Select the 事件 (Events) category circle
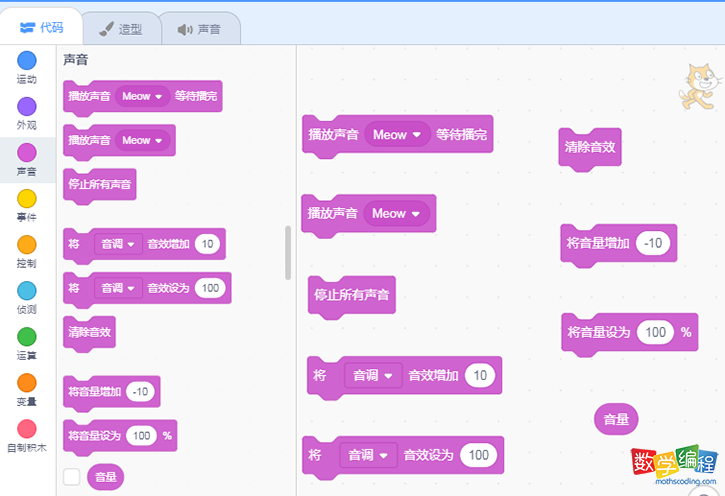 click(27, 199)
